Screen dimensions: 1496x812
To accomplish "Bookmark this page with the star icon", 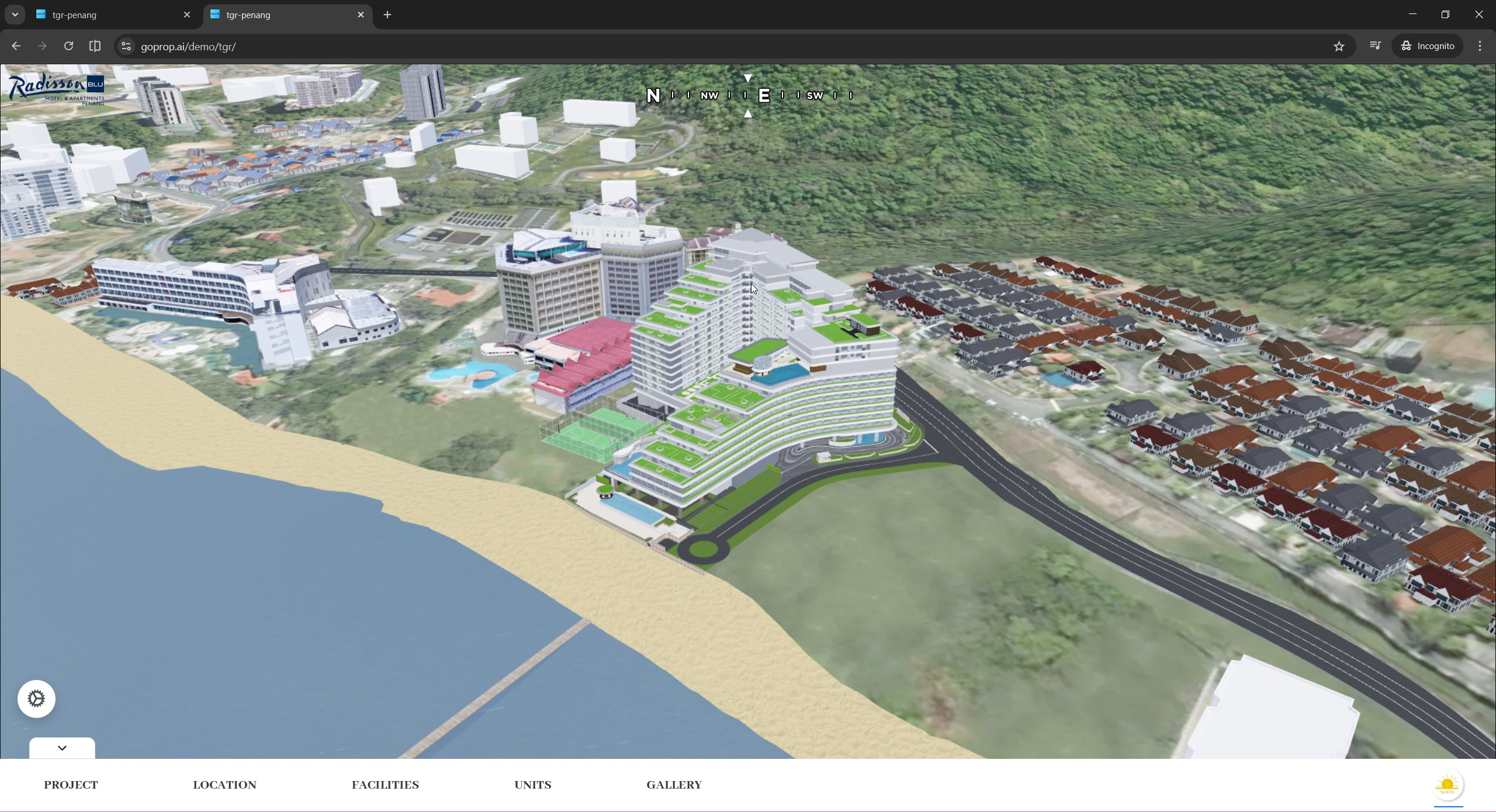I will (x=1339, y=46).
